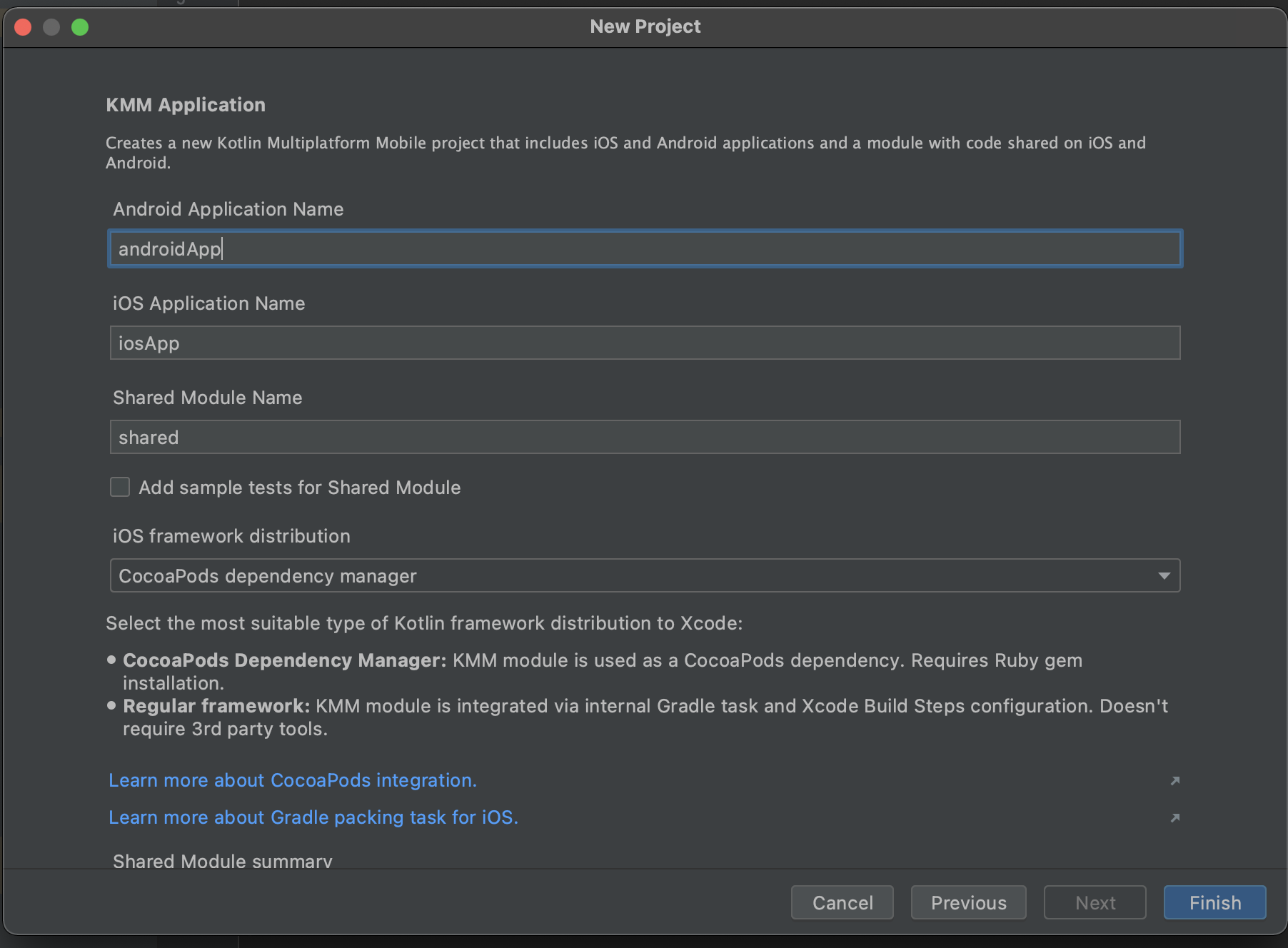1288x948 pixels.
Task: Click the CocoaPods dependency manager dropdown arrow
Action: click(1164, 576)
